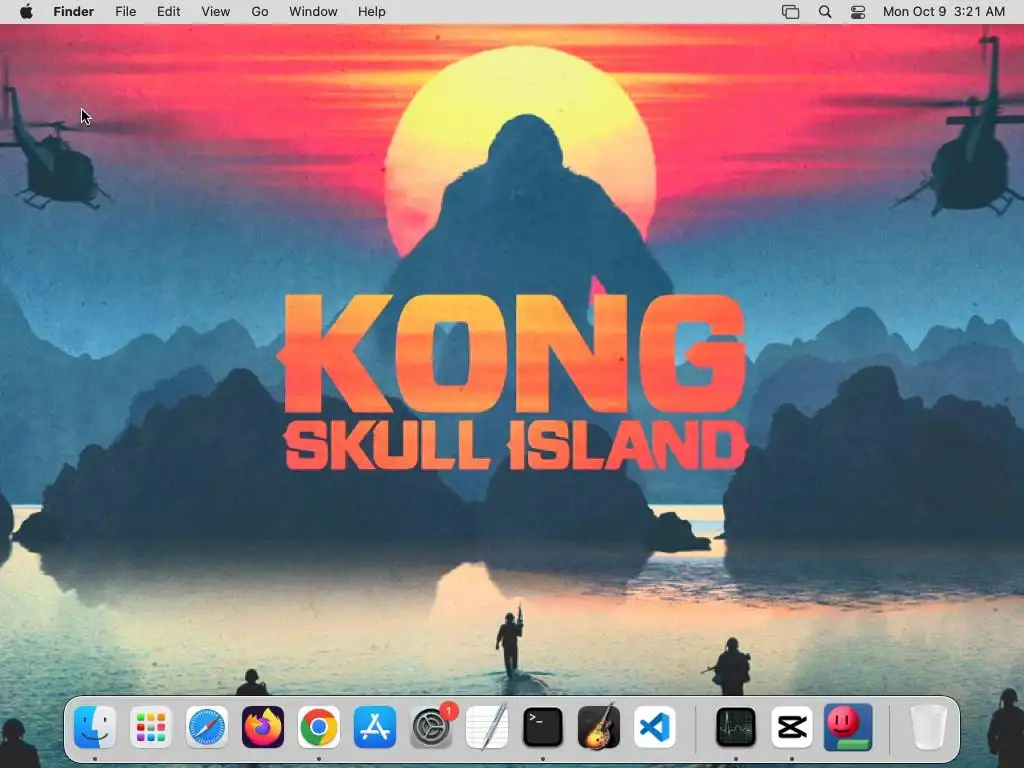Screen dimensions: 1024x768
Task: Launch Safari from the Dock
Action: pyautogui.click(x=207, y=727)
